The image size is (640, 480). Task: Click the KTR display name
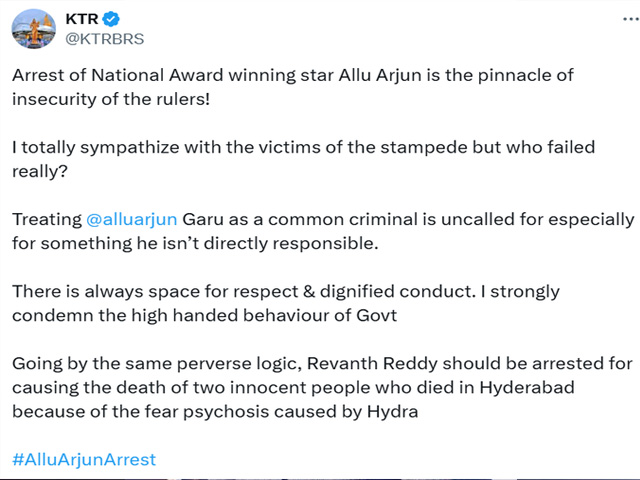click(82, 19)
